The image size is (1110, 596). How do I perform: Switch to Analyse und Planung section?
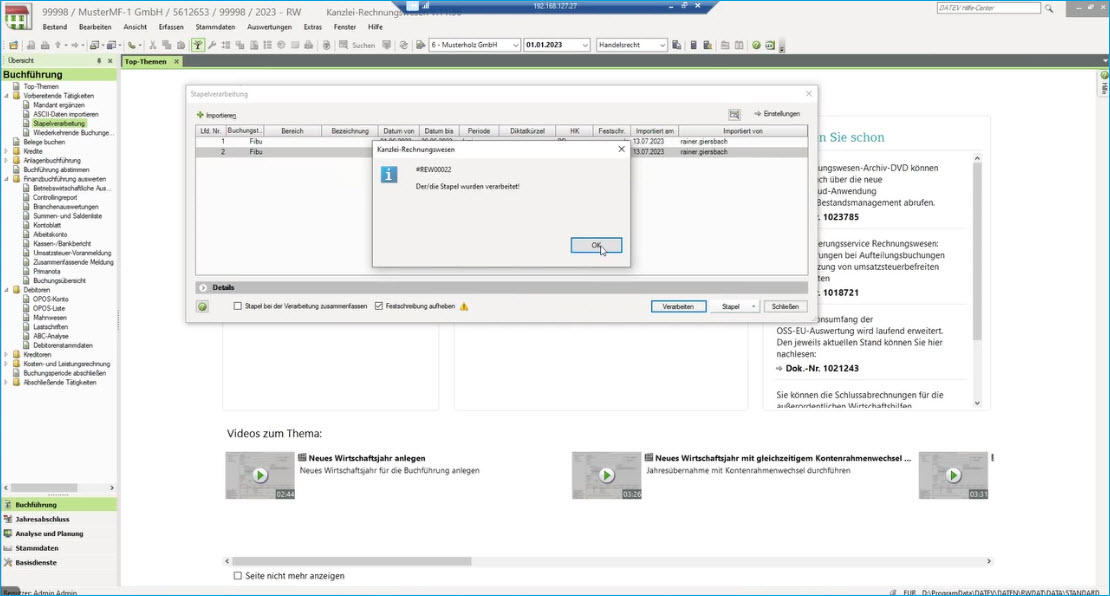pyautogui.click(x=49, y=534)
